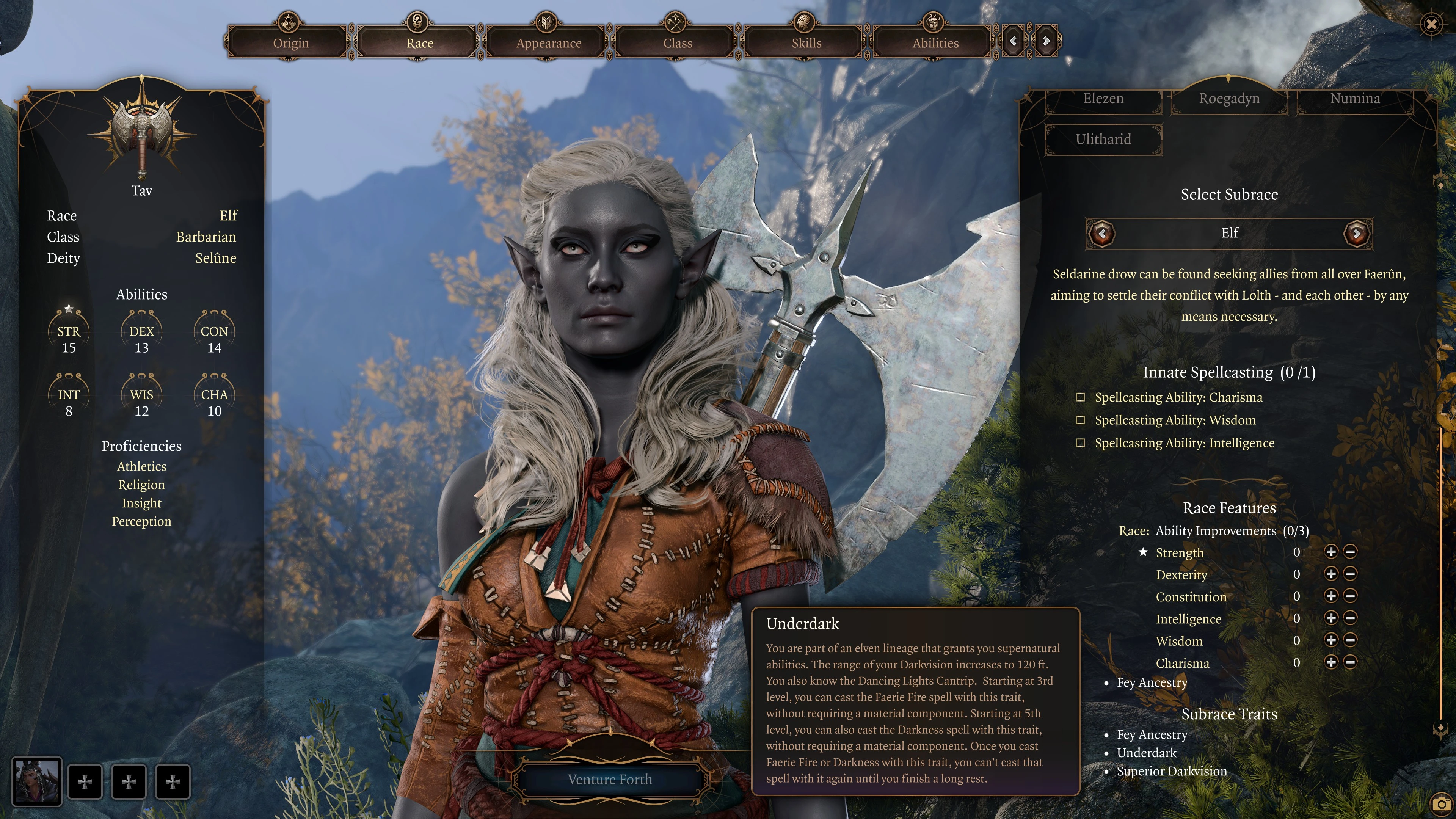Select the Numina race option
Screen dimensions: 1456x819
(1356, 98)
